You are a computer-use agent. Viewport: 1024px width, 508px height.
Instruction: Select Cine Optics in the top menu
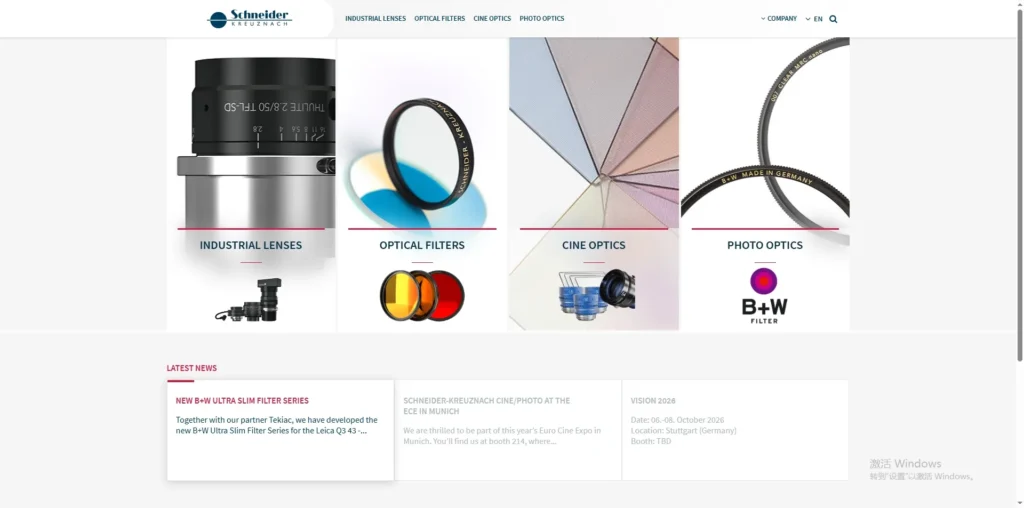(x=492, y=19)
